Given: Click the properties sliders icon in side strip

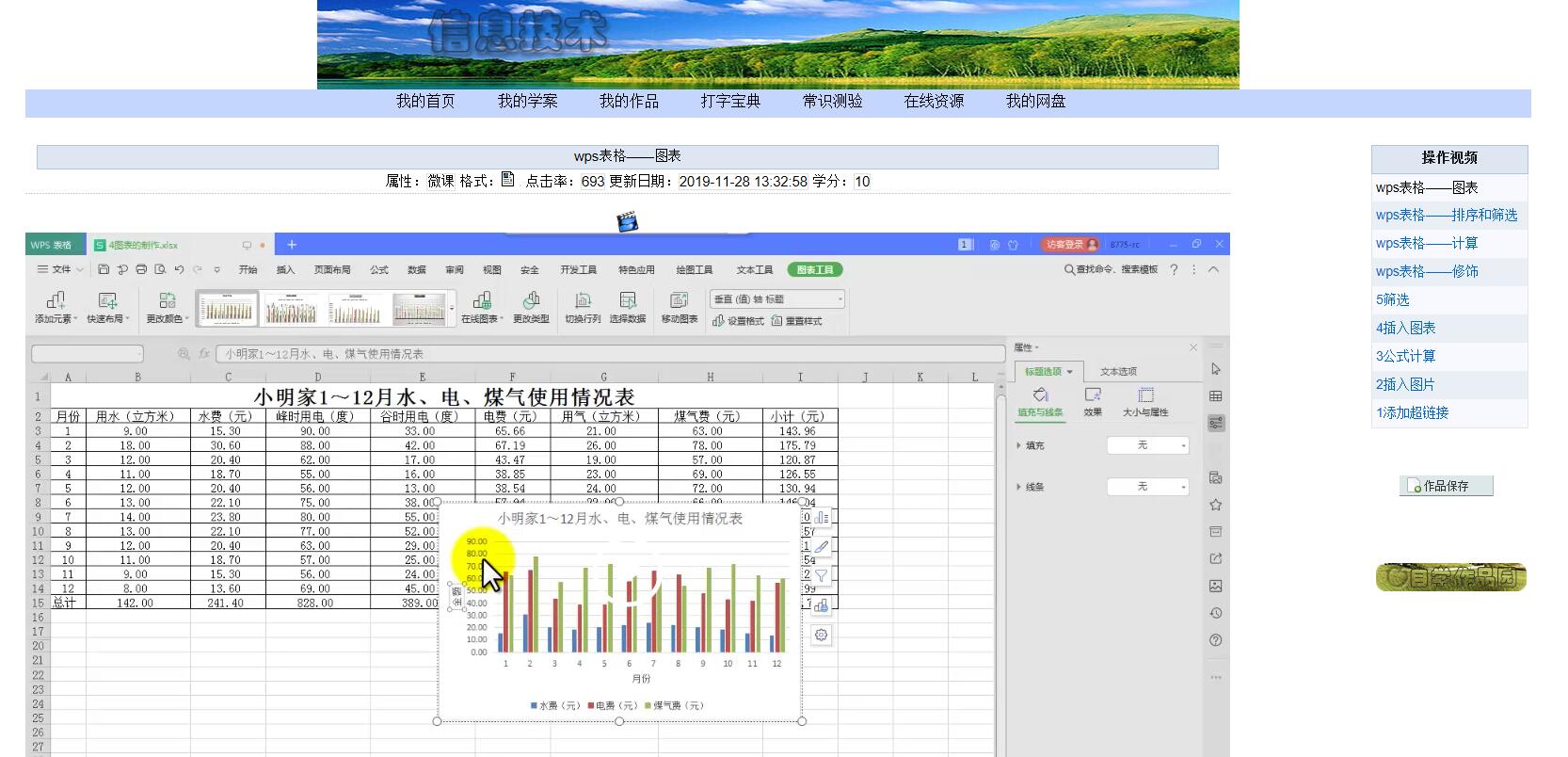Looking at the screenshot, I should pyautogui.click(x=1216, y=423).
